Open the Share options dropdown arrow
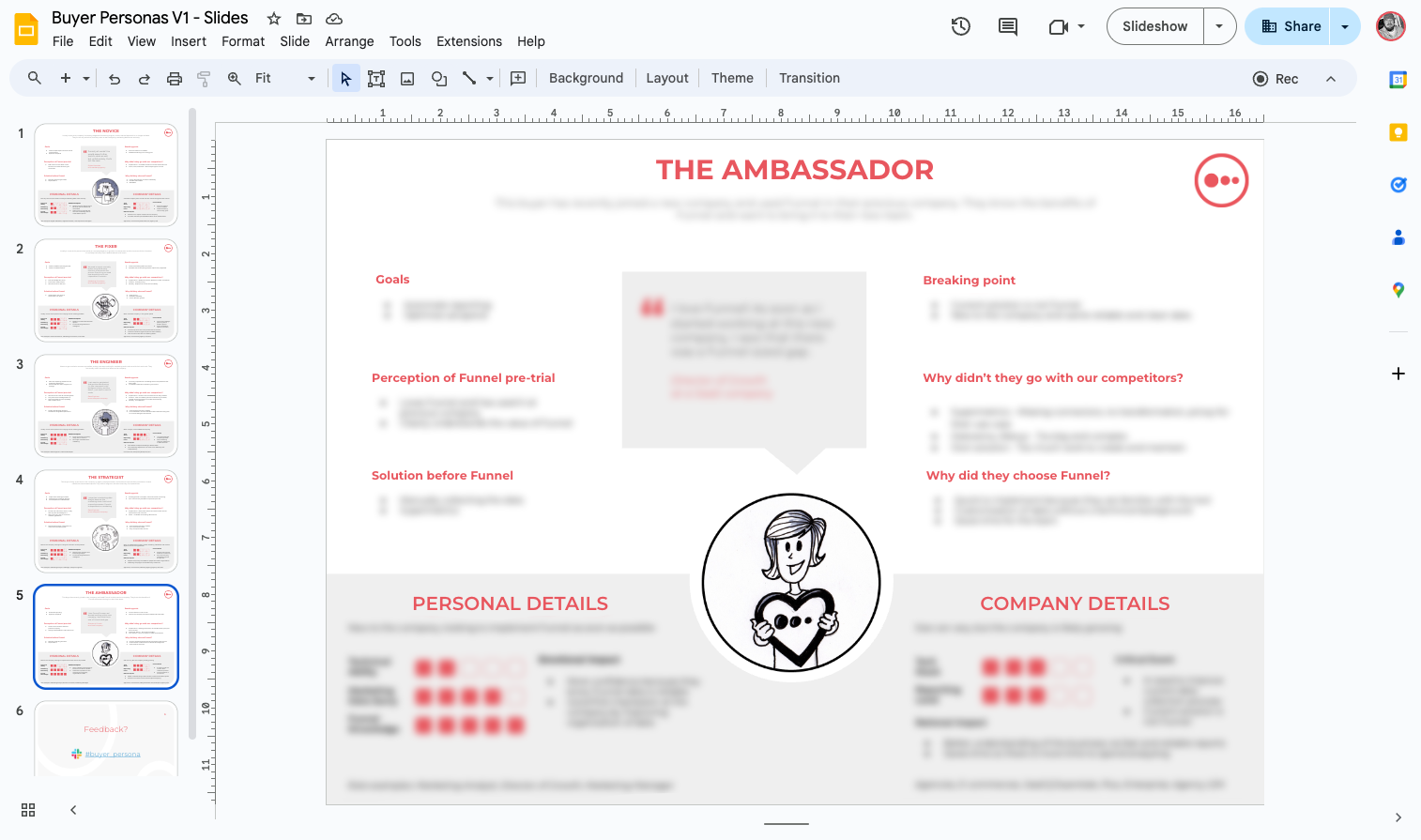 click(x=1345, y=26)
